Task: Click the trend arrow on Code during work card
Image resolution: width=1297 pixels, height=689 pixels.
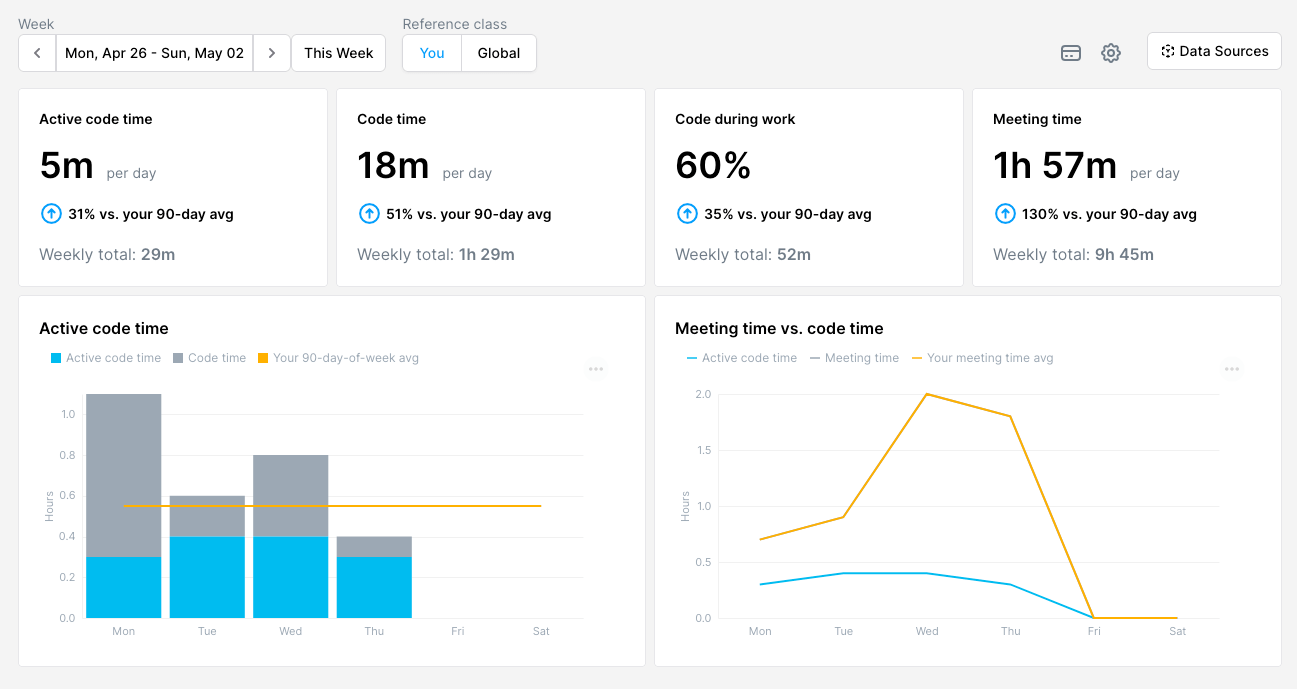Action: point(687,213)
